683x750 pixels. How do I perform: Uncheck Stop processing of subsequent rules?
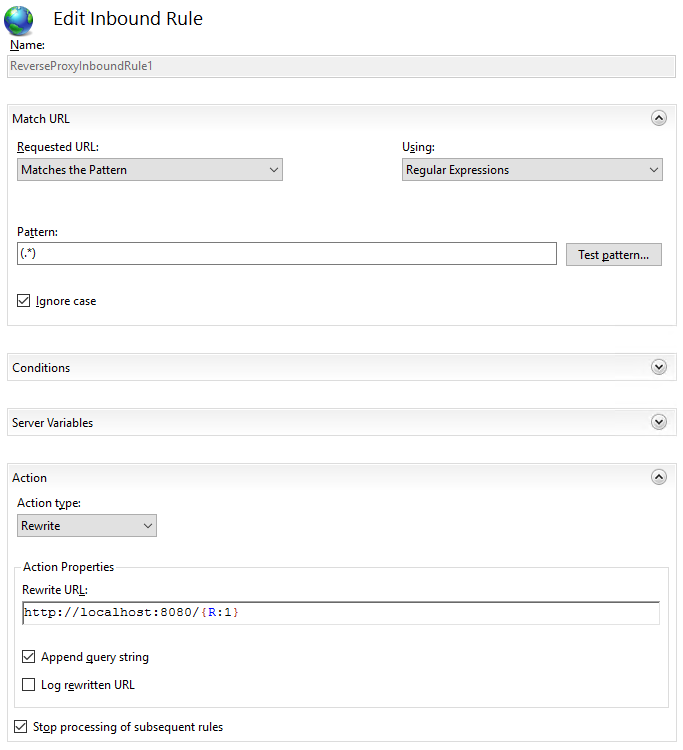[x=21, y=727]
